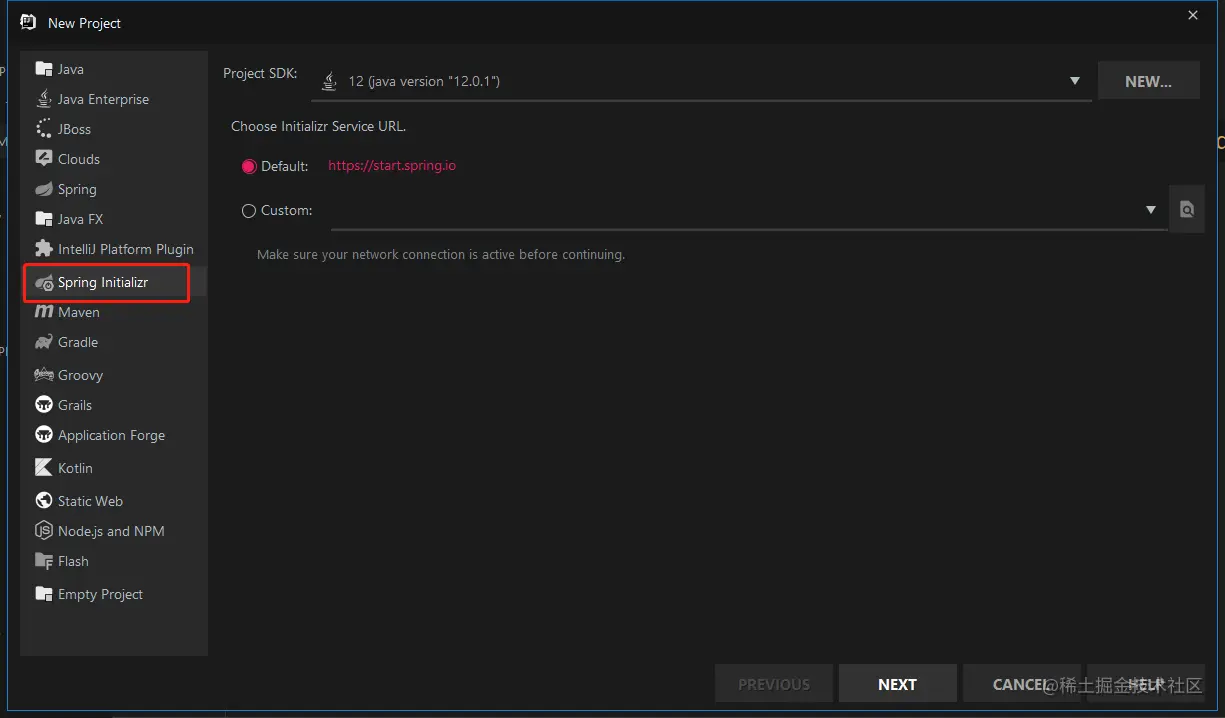Click the Flash folder icon
This screenshot has height=718, width=1225.
click(x=43, y=561)
